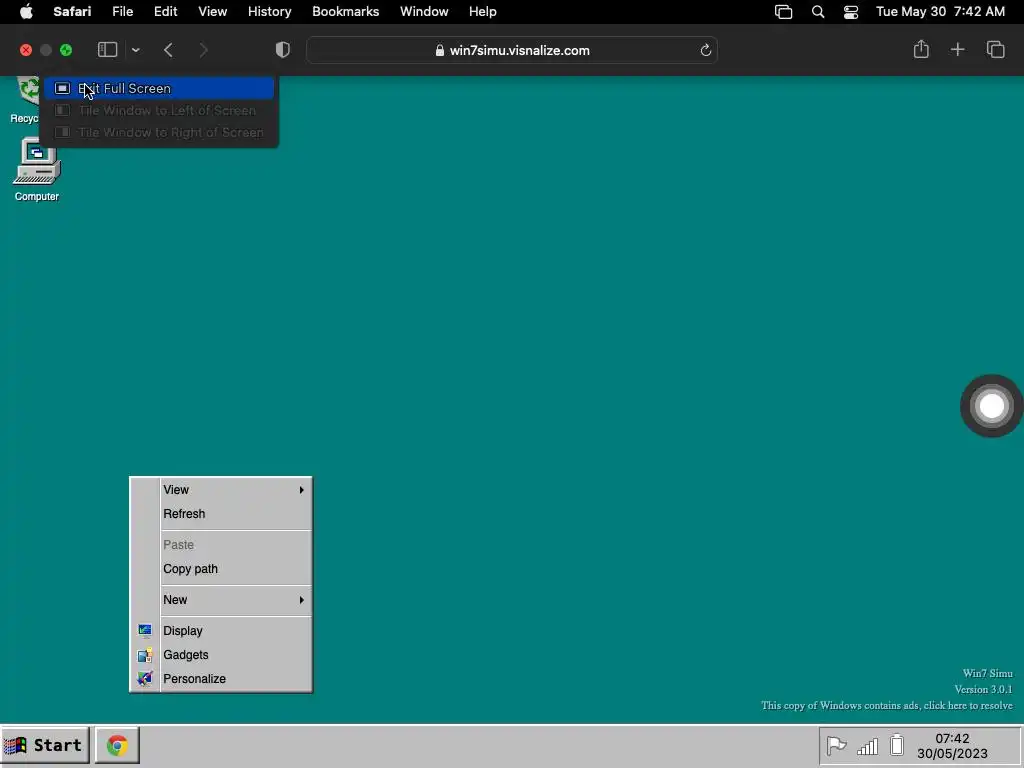Choose Refresh in the context menu
This screenshot has height=768, width=1024.
click(221, 514)
